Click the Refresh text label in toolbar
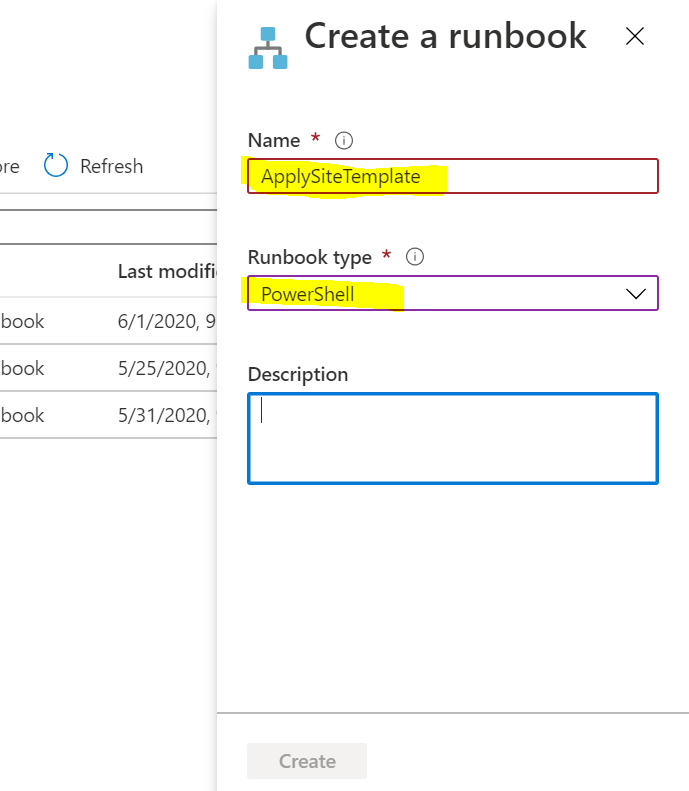Screen dimensions: 689x791 coord(111,166)
